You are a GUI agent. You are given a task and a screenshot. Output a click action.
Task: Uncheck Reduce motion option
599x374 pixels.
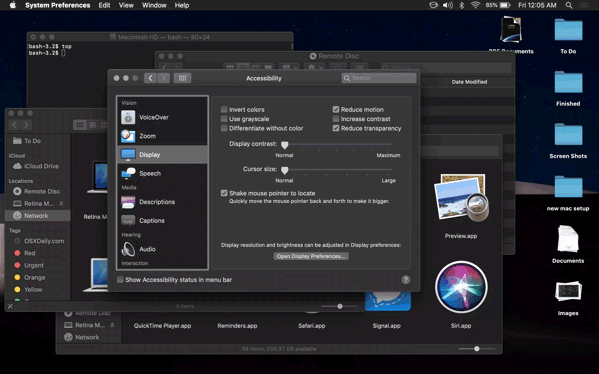point(336,109)
